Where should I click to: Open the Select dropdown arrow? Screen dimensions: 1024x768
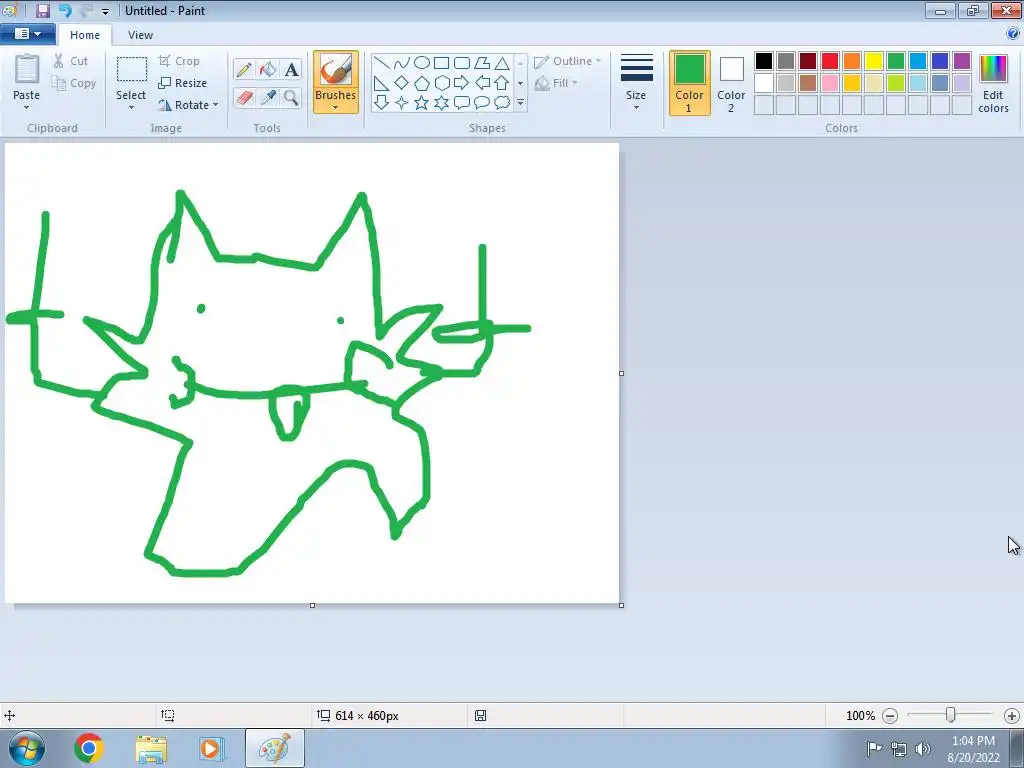[131, 108]
